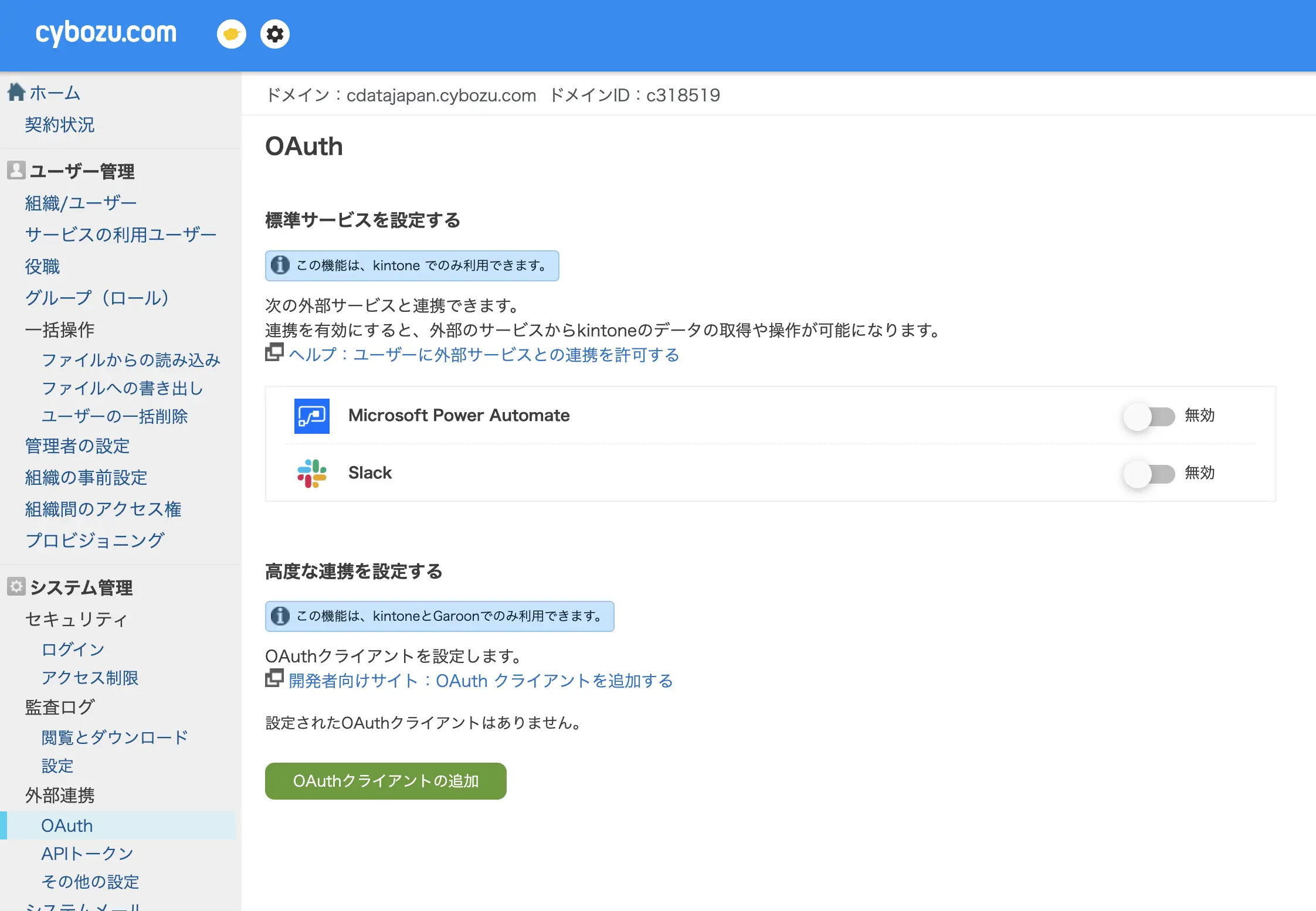1316x911 pixels.
Task: Open 組織間のアクセス権 page
Action: [103, 509]
